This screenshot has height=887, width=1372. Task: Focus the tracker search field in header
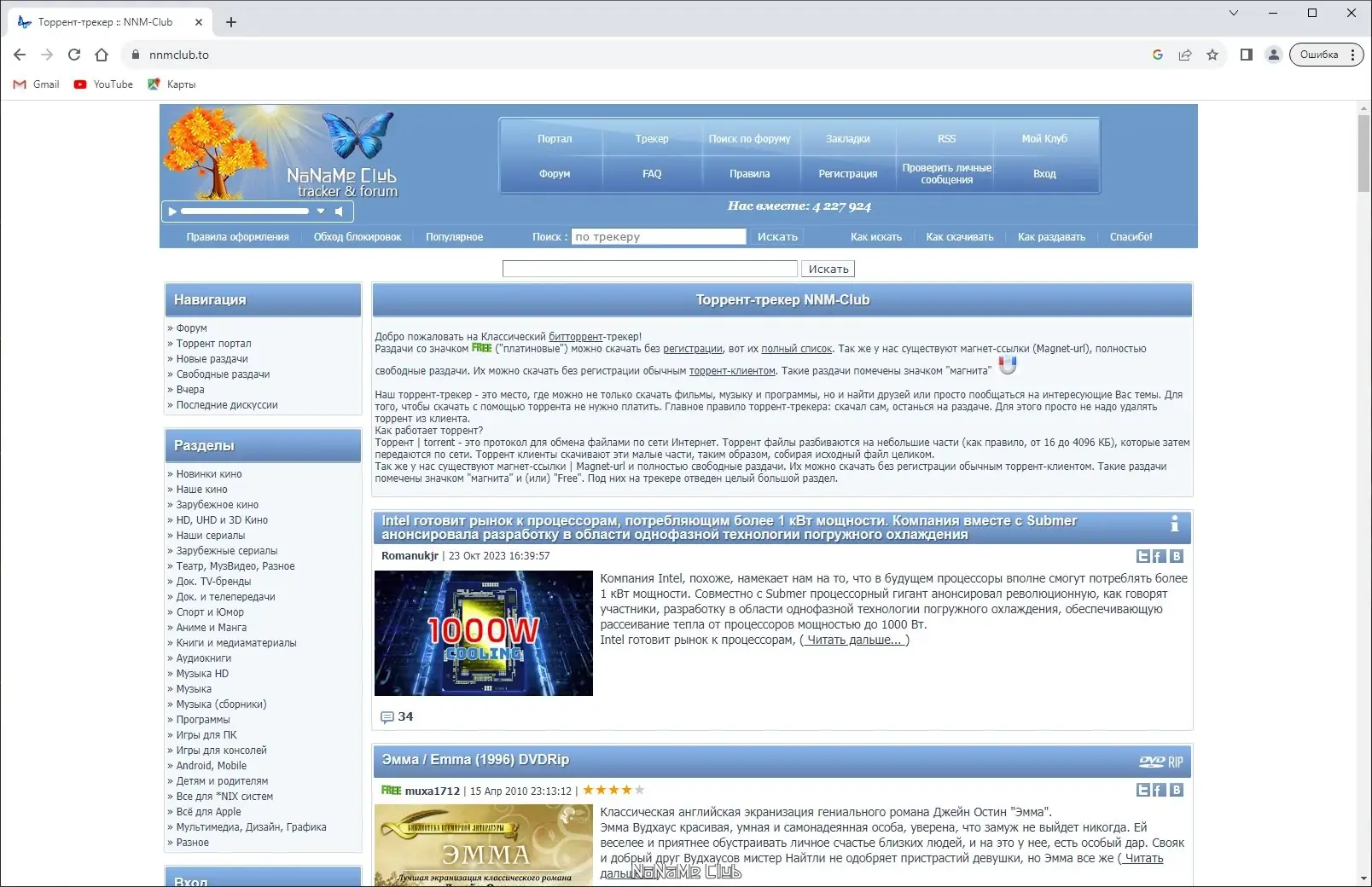point(659,237)
